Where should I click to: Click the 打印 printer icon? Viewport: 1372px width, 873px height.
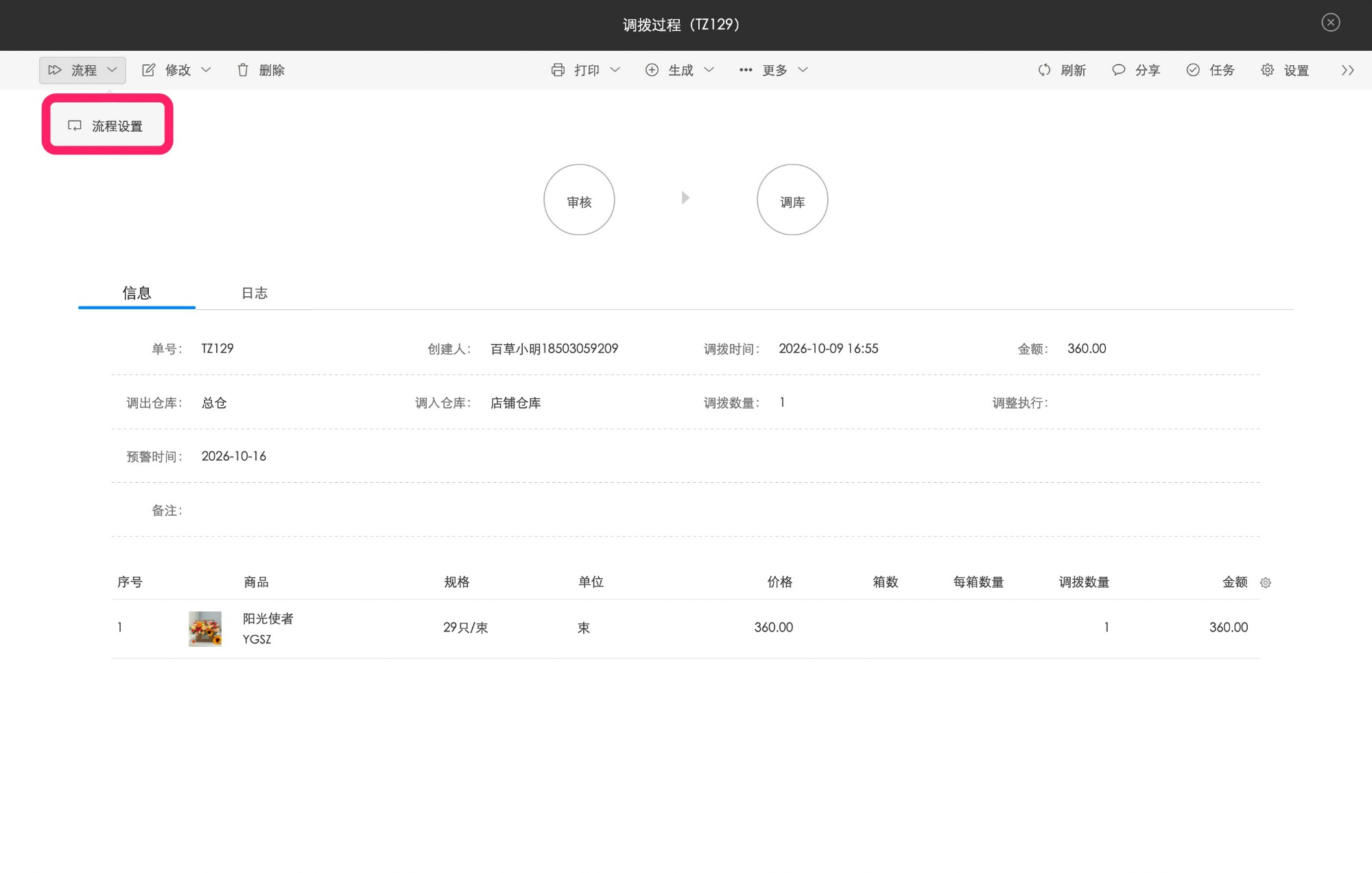(558, 70)
